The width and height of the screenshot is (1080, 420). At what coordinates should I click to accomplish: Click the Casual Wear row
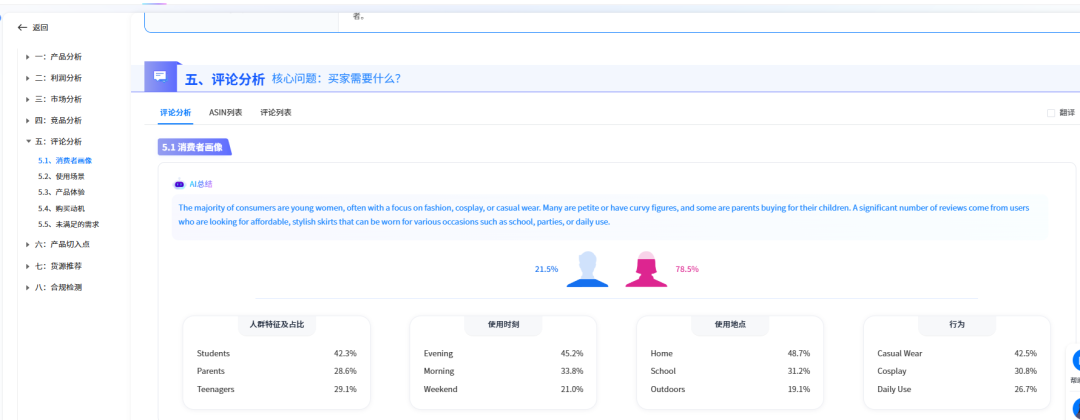[957, 353]
